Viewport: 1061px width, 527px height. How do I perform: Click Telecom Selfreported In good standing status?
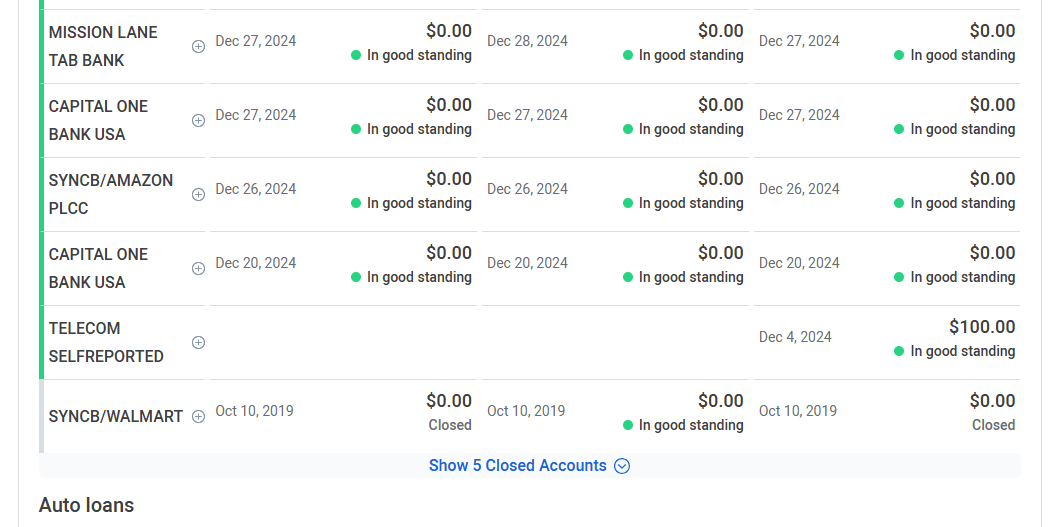pos(955,351)
